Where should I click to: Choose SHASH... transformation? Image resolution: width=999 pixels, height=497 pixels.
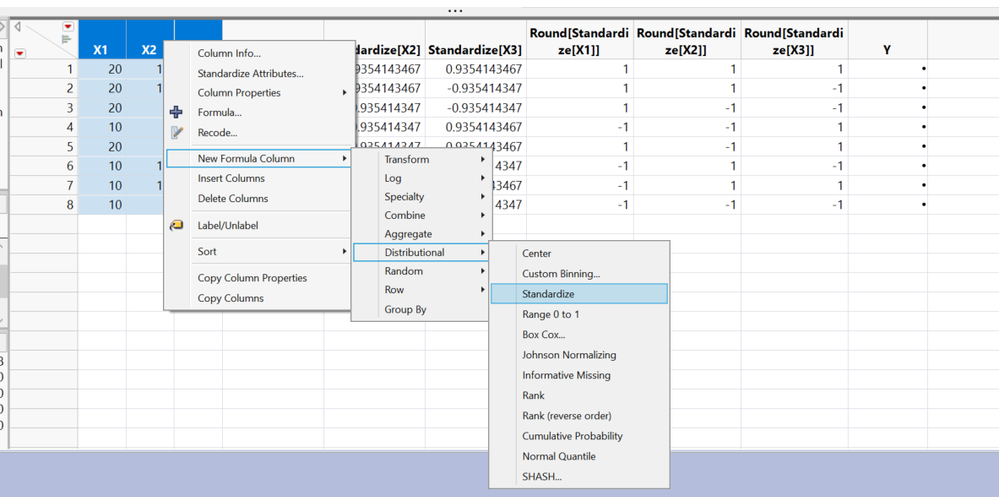coord(542,477)
